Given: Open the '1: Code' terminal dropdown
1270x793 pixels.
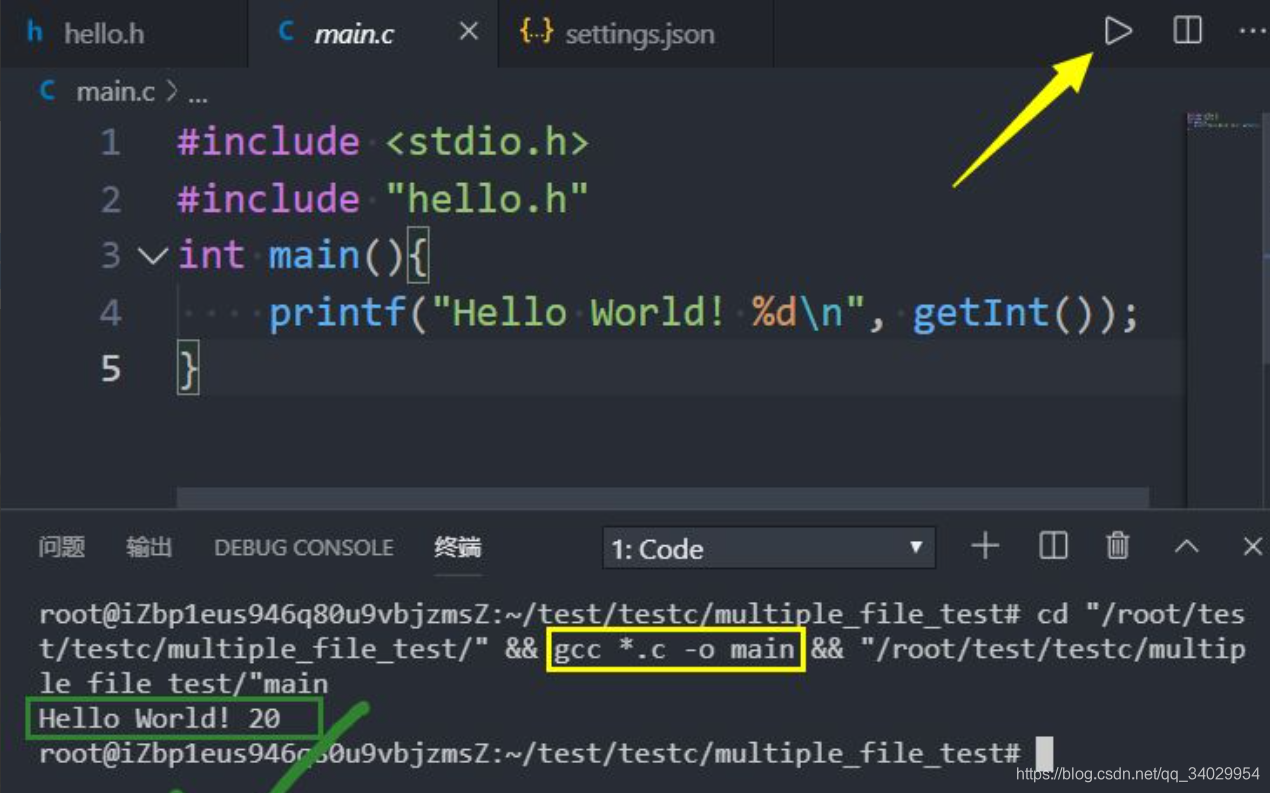Looking at the screenshot, I should [x=768, y=548].
